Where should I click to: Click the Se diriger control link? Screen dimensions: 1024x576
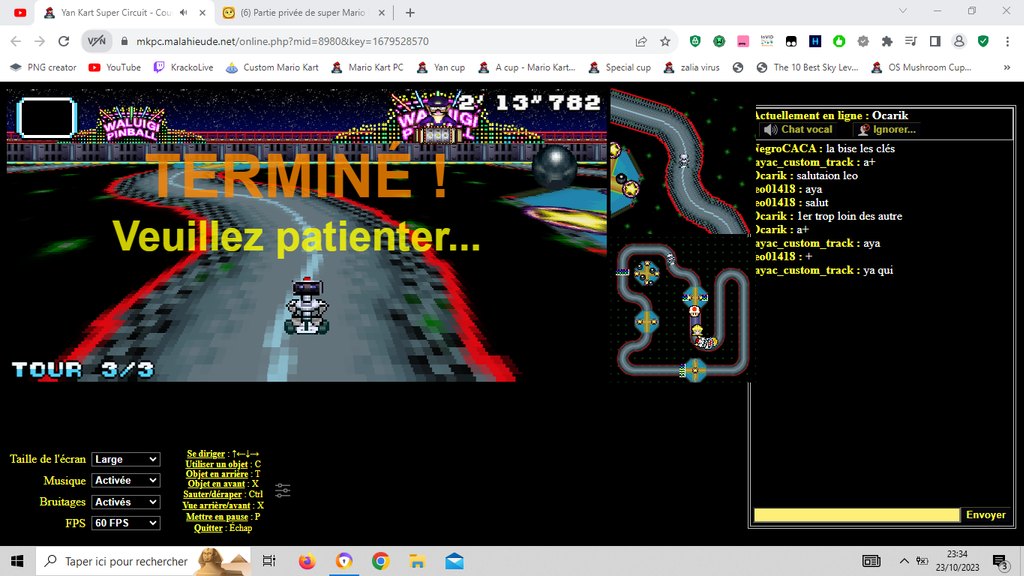[x=206, y=454]
